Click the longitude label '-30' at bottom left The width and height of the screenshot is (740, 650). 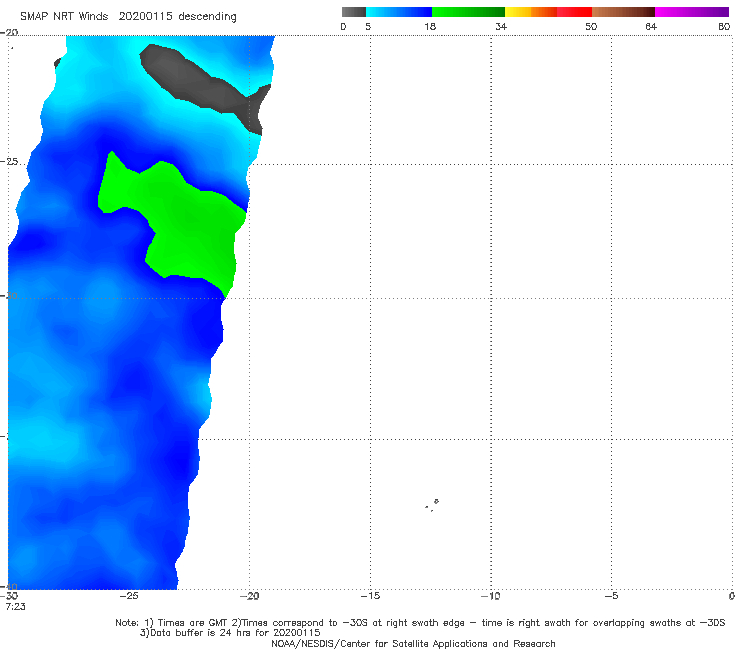tap(9, 596)
